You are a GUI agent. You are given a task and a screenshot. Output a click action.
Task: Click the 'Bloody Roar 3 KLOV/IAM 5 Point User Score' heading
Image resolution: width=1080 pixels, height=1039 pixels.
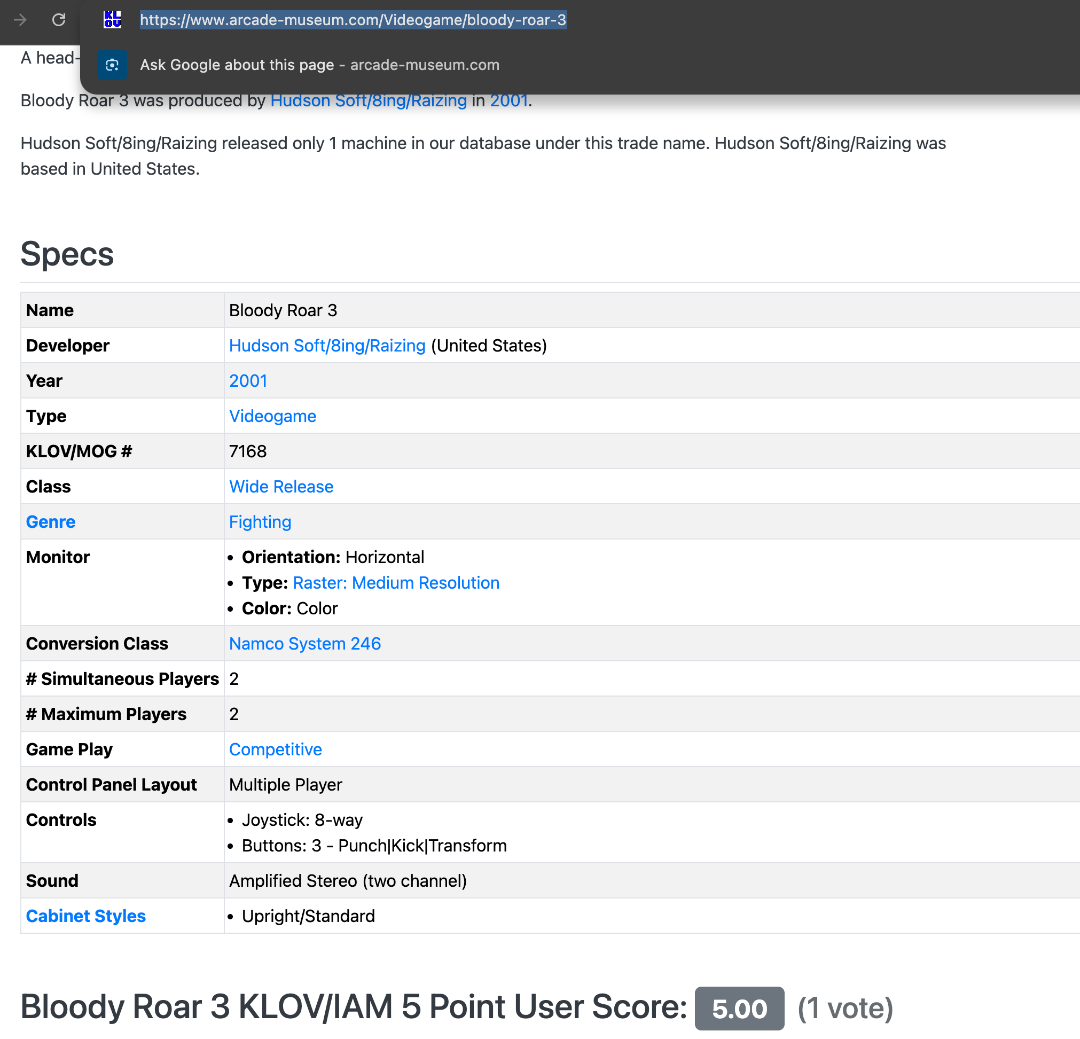pos(354,1007)
